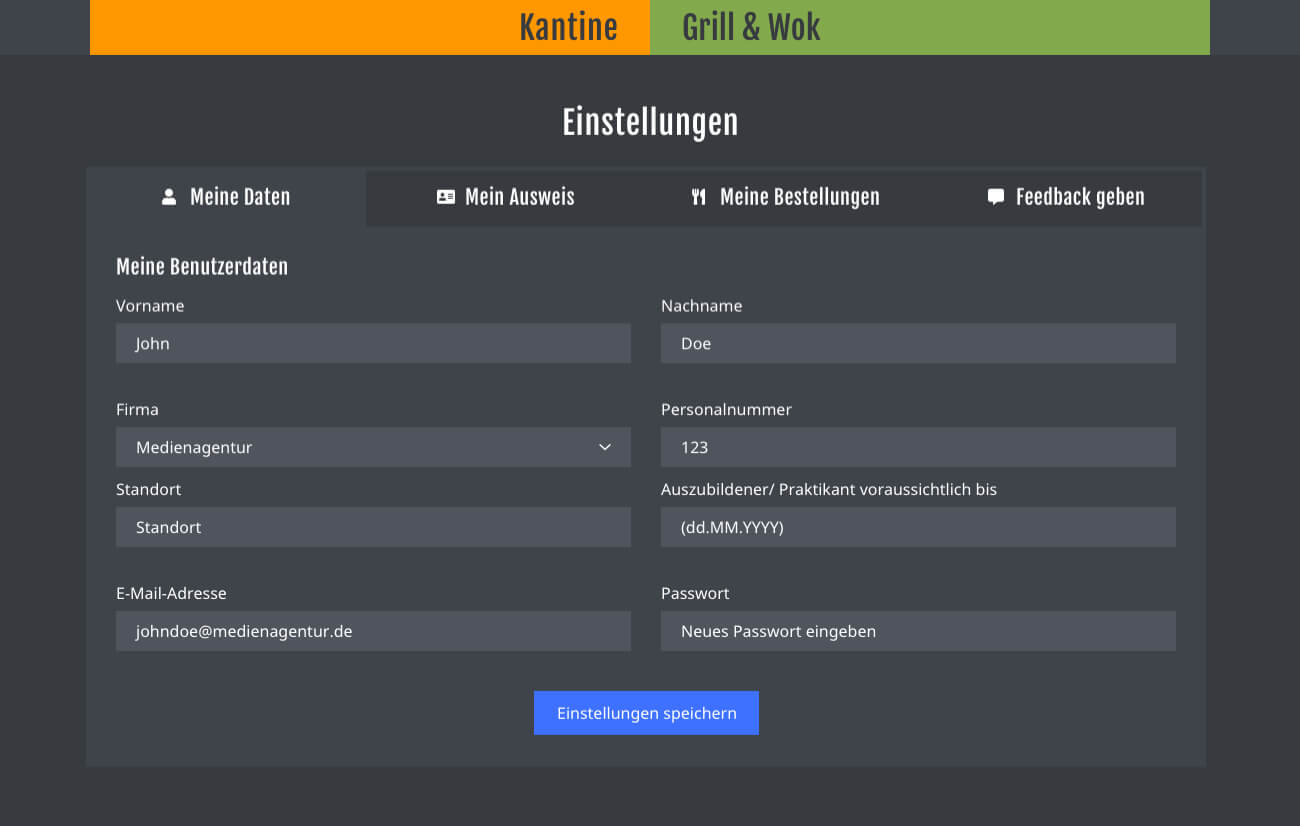Click the cutlery icon beside Meine Bestellungen
Image resolution: width=1300 pixels, height=826 pixels.
(699, 197)
